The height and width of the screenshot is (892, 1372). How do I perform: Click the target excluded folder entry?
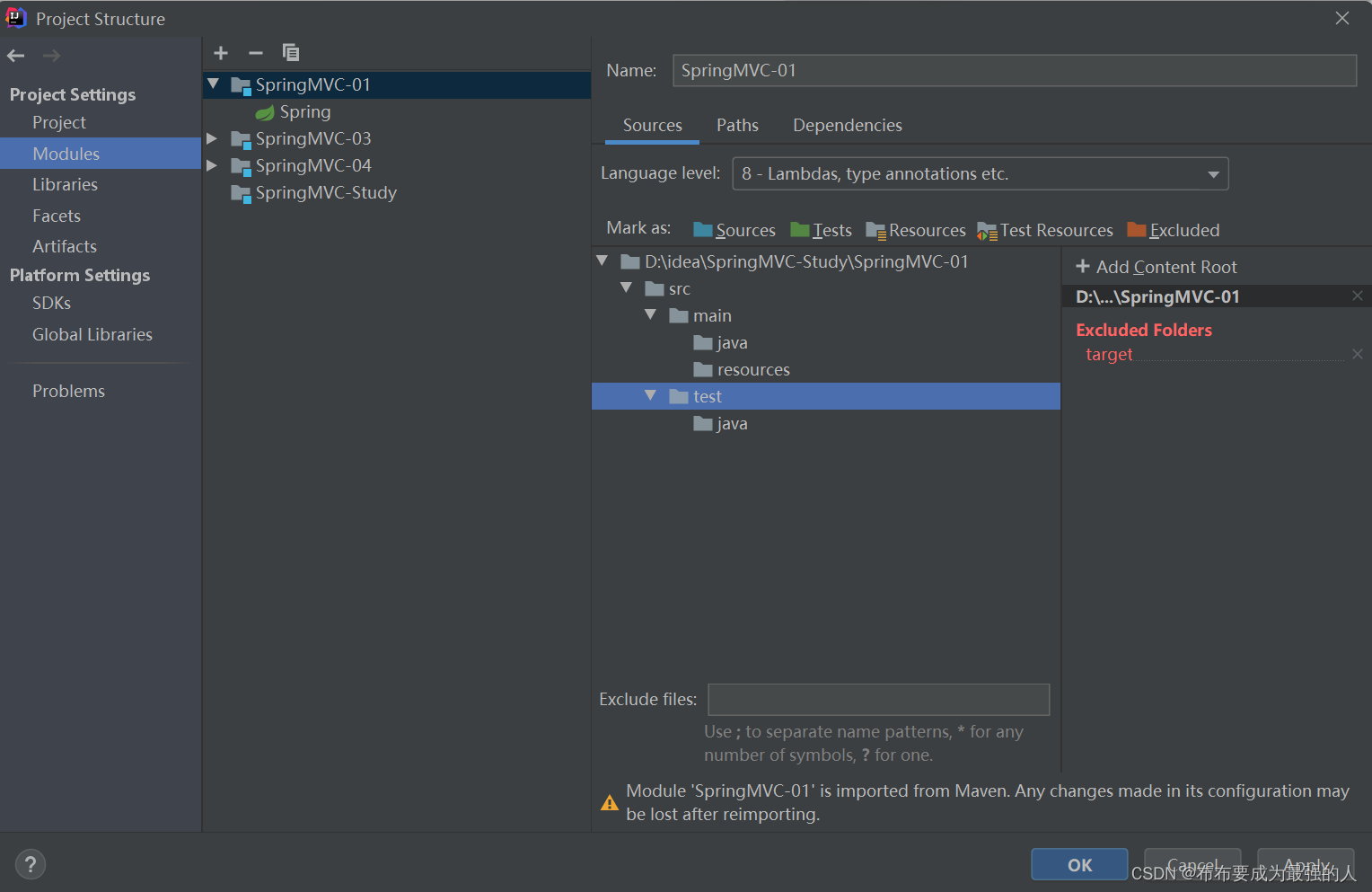tap(1109, 354)
